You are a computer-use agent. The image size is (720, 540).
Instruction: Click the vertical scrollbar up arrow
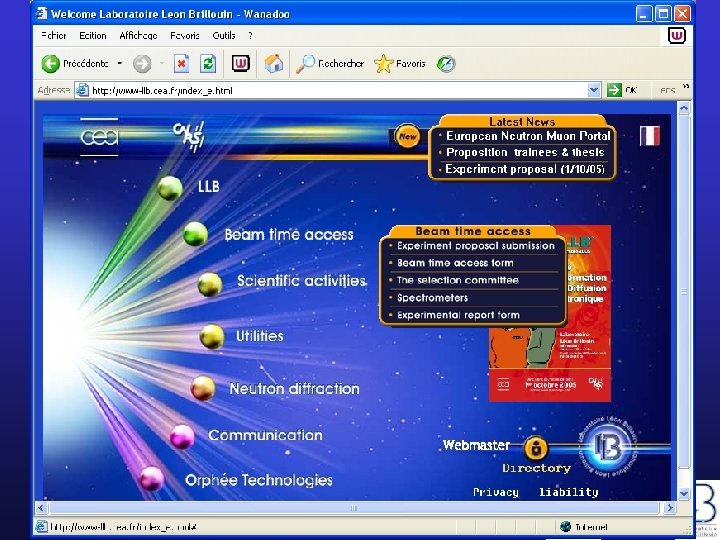pyautogui.click(x=684, y=108)
